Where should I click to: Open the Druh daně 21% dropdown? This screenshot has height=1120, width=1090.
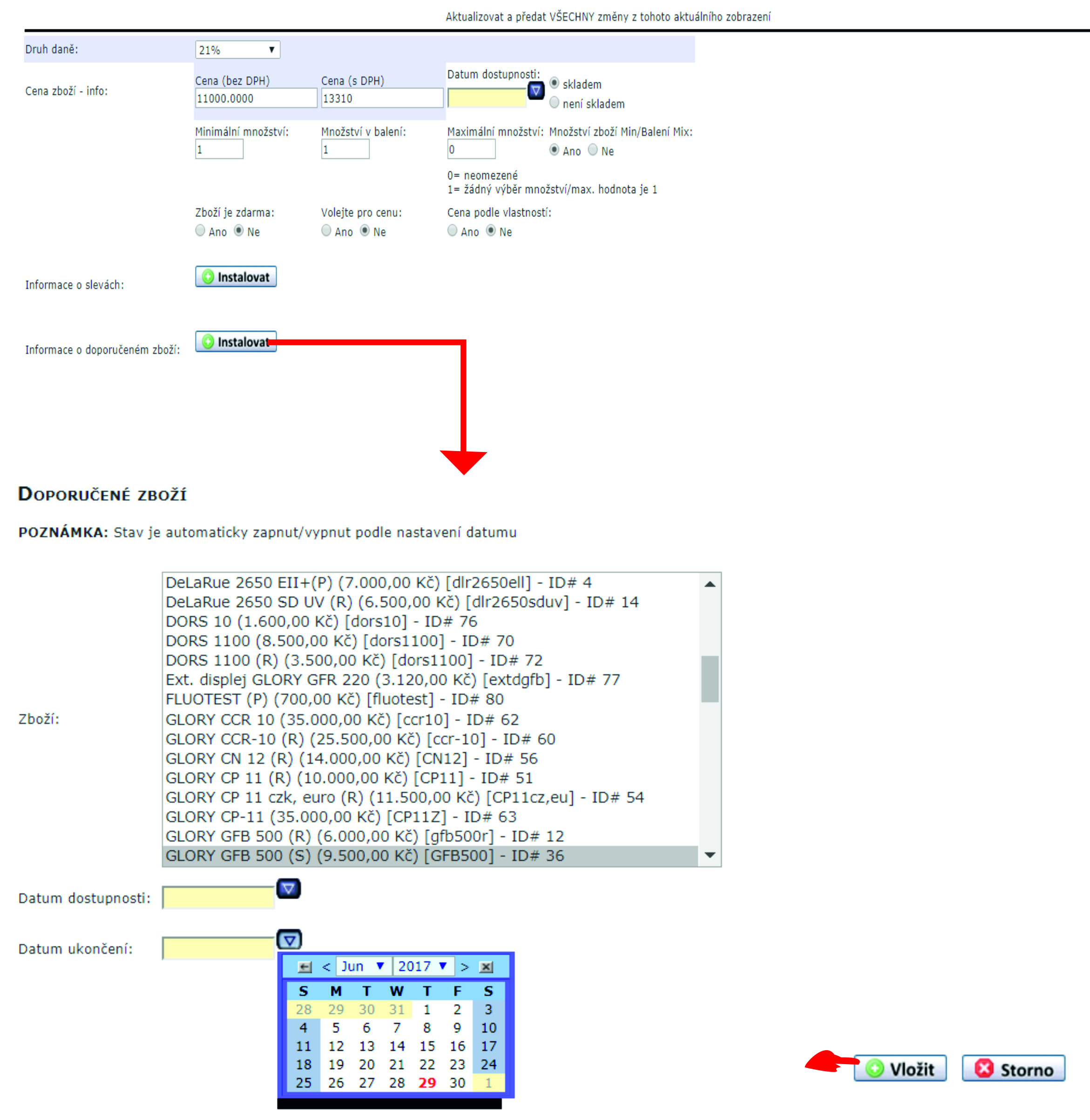click(x=237, y=50)
